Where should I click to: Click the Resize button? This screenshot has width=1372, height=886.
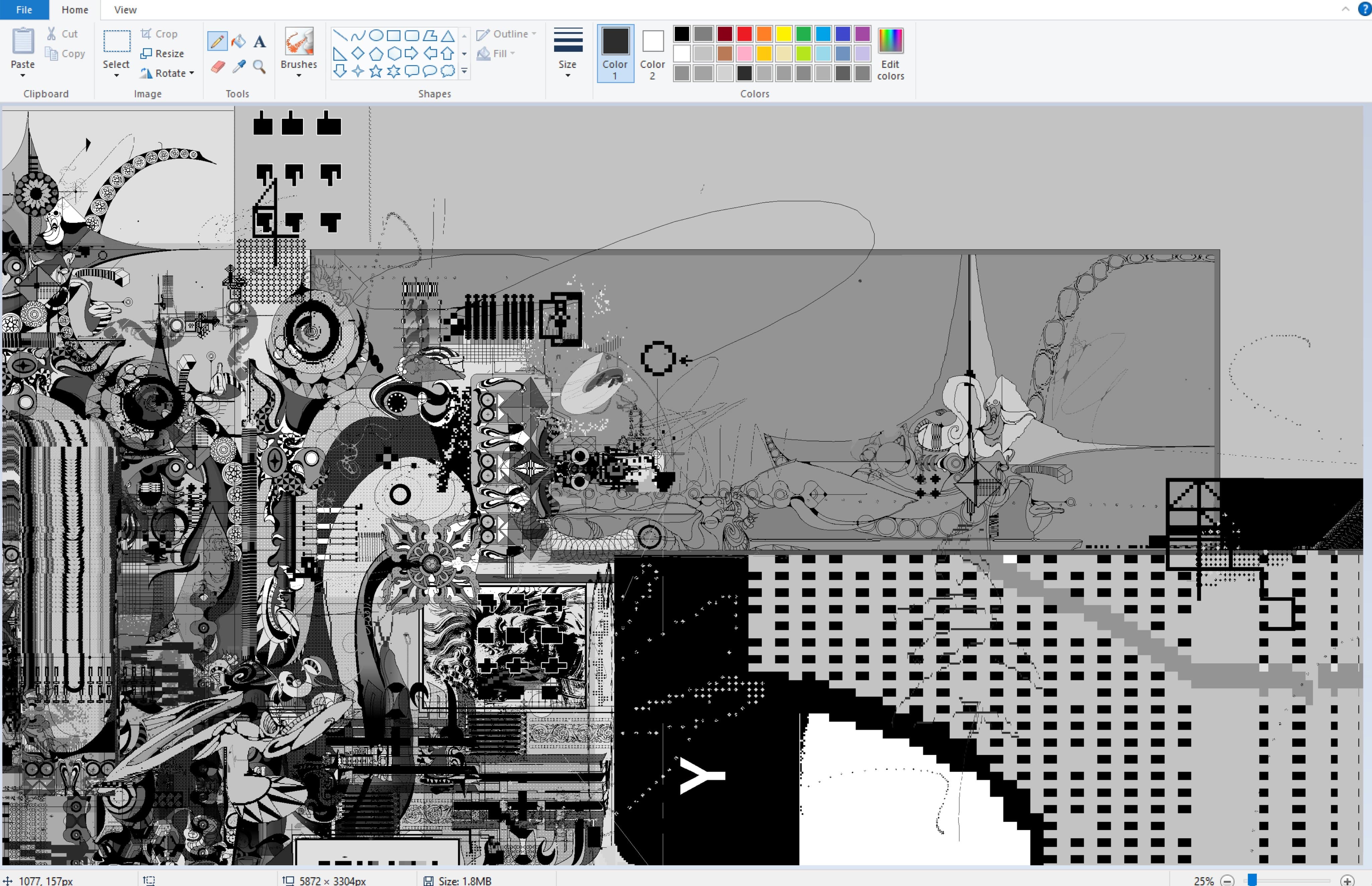(162, 54)
